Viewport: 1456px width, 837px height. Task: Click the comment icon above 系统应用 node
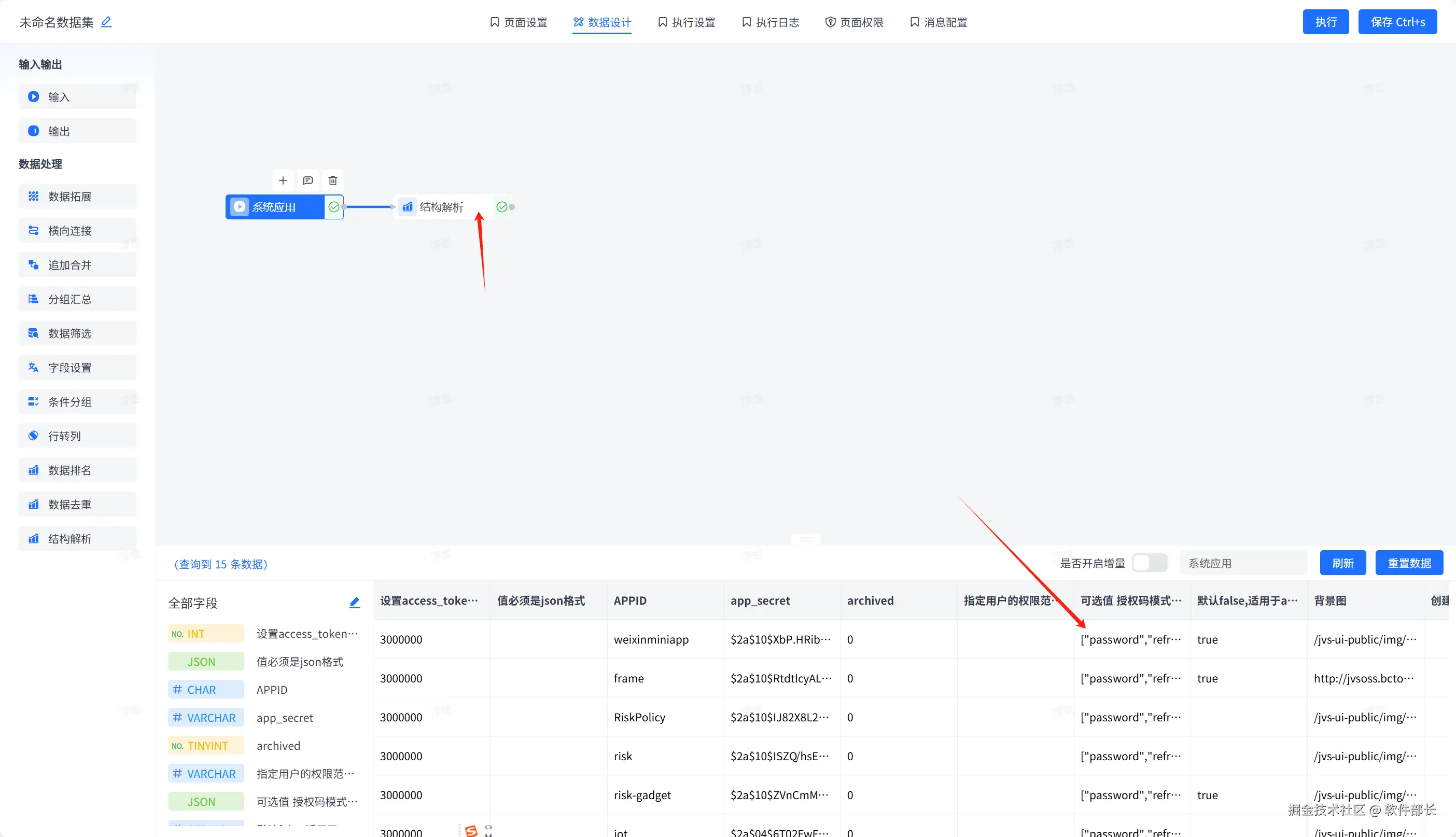[308, 180]
